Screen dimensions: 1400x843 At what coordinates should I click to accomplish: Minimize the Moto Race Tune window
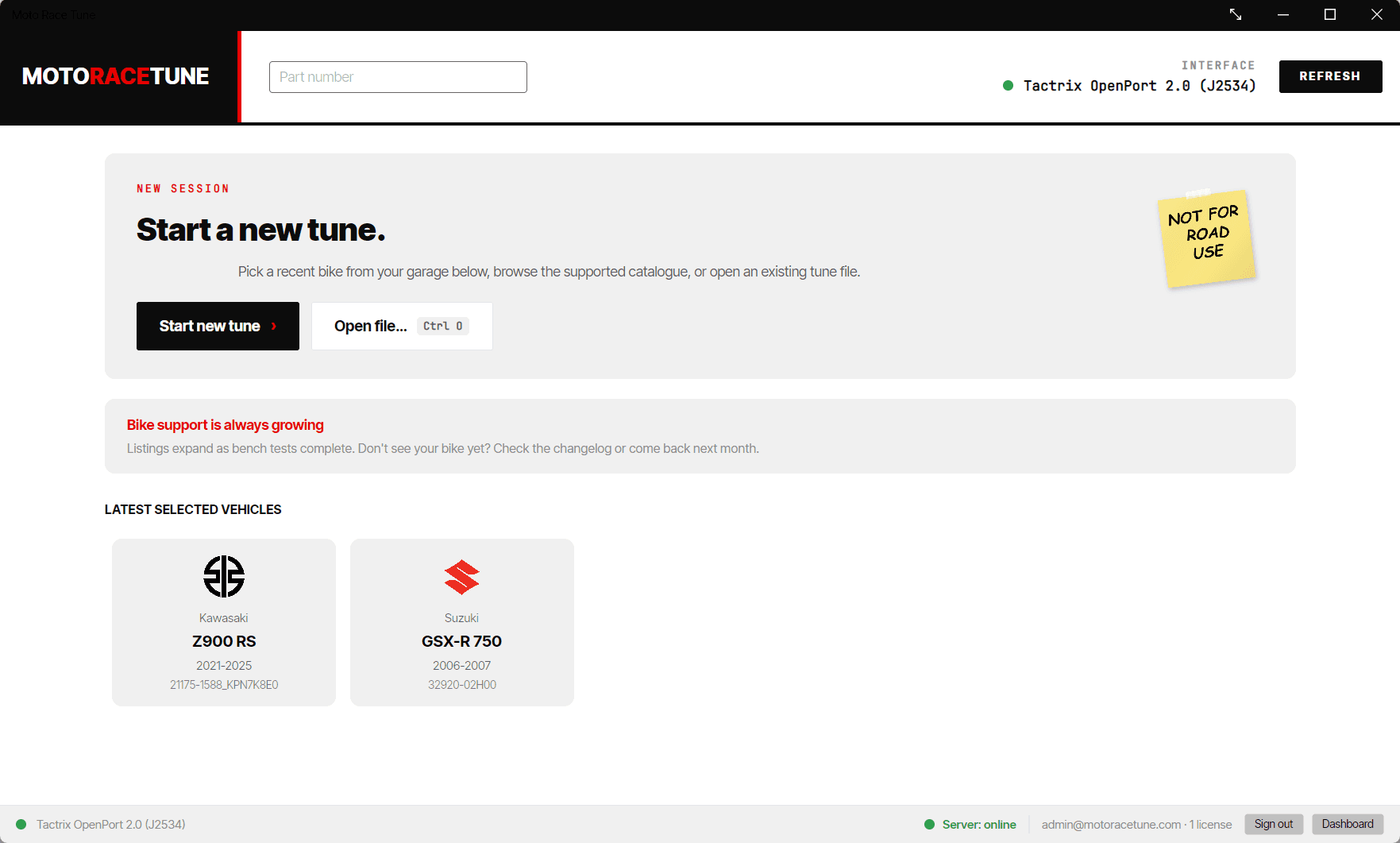tap(1283, 15)
